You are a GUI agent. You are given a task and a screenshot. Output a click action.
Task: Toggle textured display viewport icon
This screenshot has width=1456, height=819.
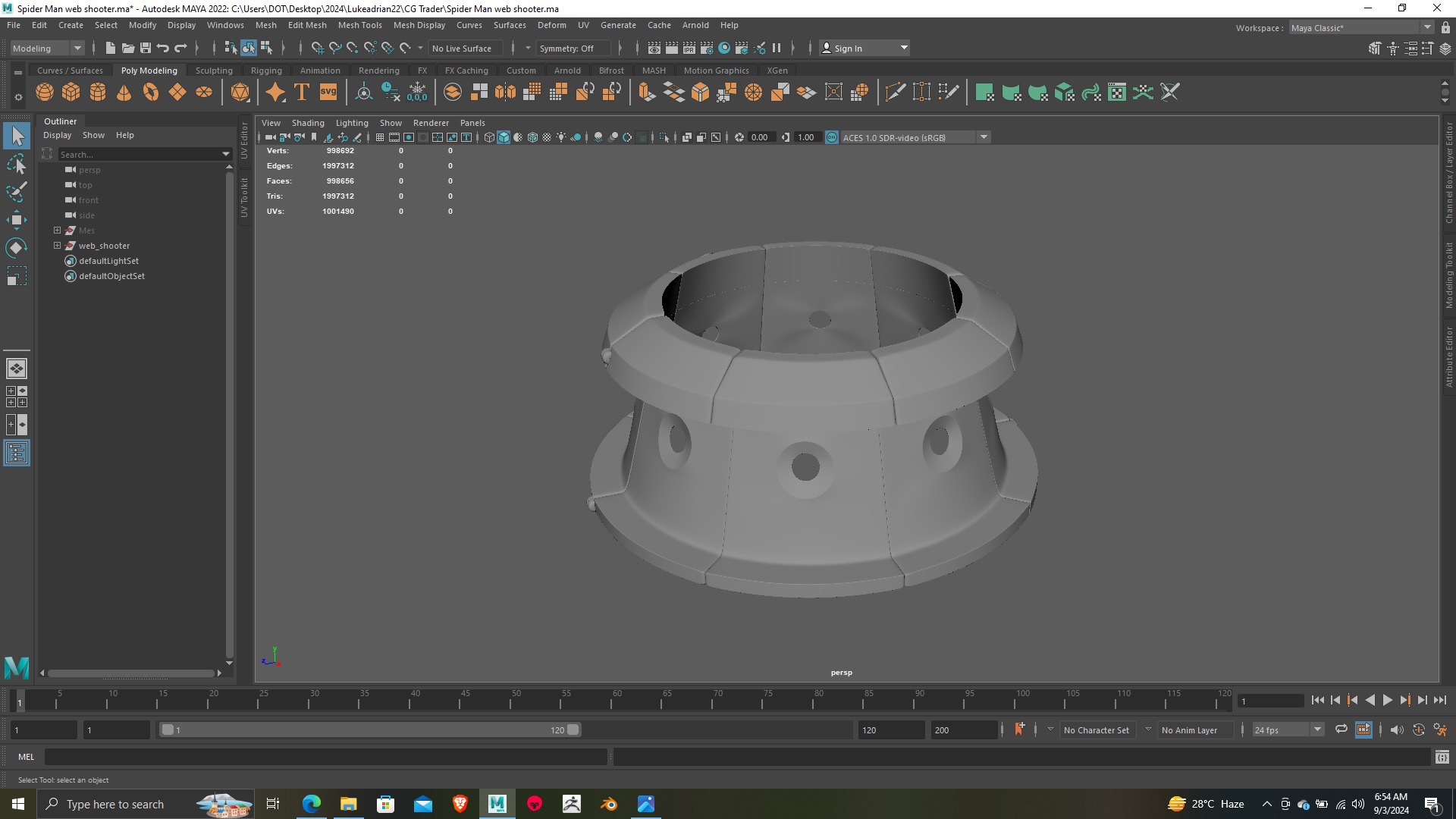[x=547, y=137]
